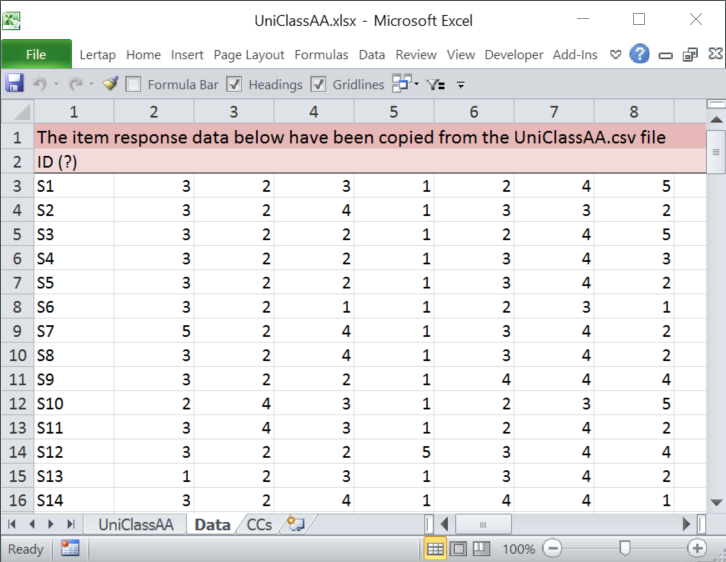Click the Save icon in quick access toolbar
This screenshot has height=562, width=726.
tap(15, 84)
